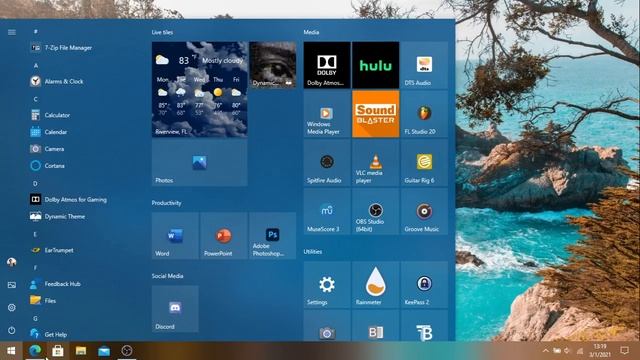Screen dimensions: 640x360
Task: Open the Action Center notifications
Action: click(x=624, y=351)
